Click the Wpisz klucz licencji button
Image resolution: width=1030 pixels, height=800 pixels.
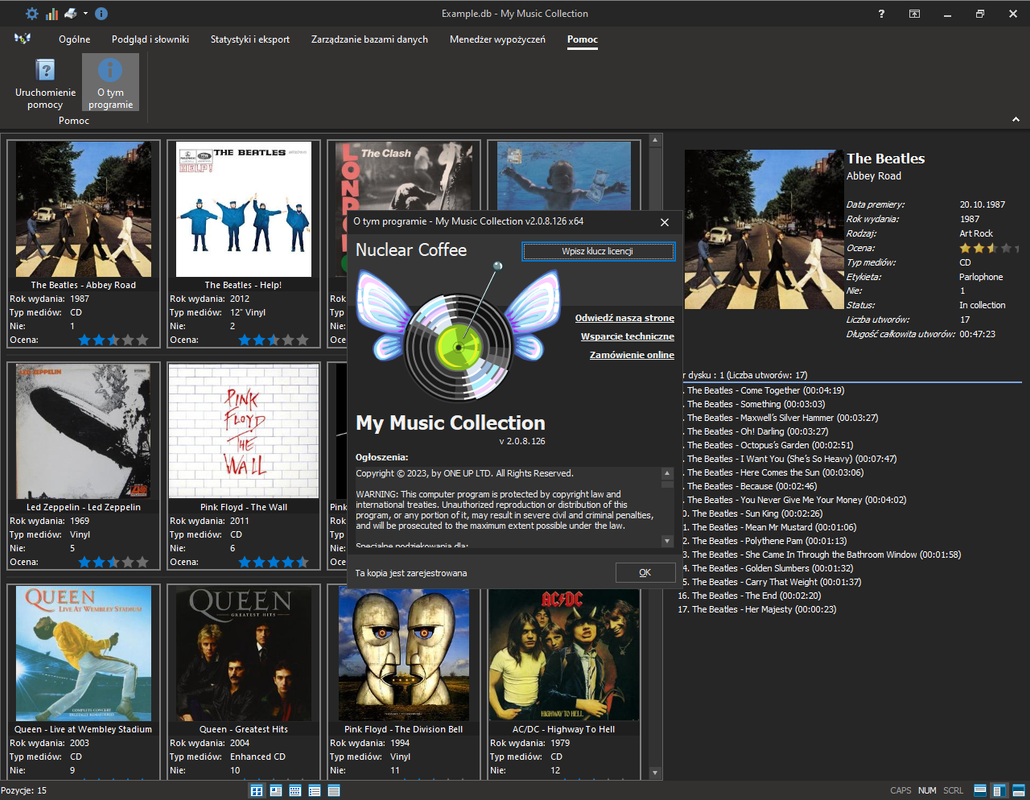[598, 252]
